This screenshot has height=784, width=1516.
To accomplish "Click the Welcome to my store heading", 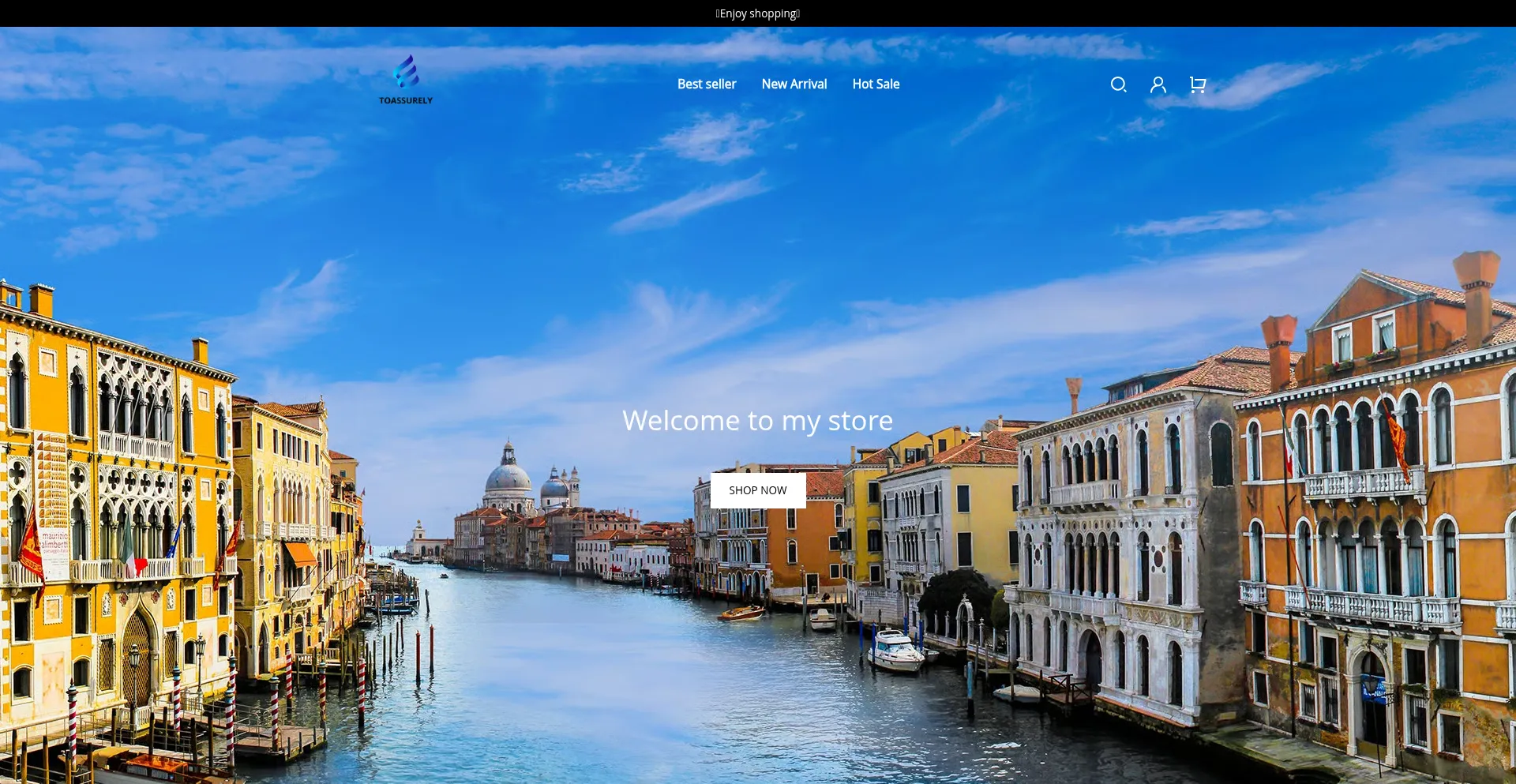I will [757, 420].
